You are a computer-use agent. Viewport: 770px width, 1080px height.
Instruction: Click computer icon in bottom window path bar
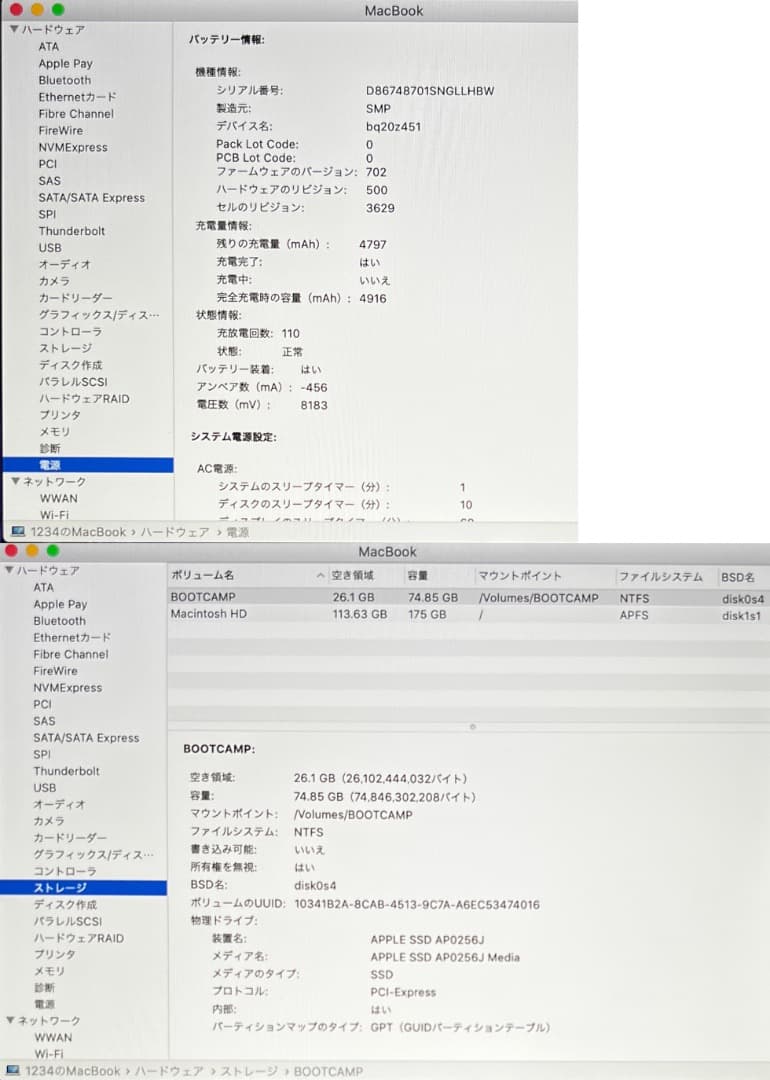(12, 1071)
